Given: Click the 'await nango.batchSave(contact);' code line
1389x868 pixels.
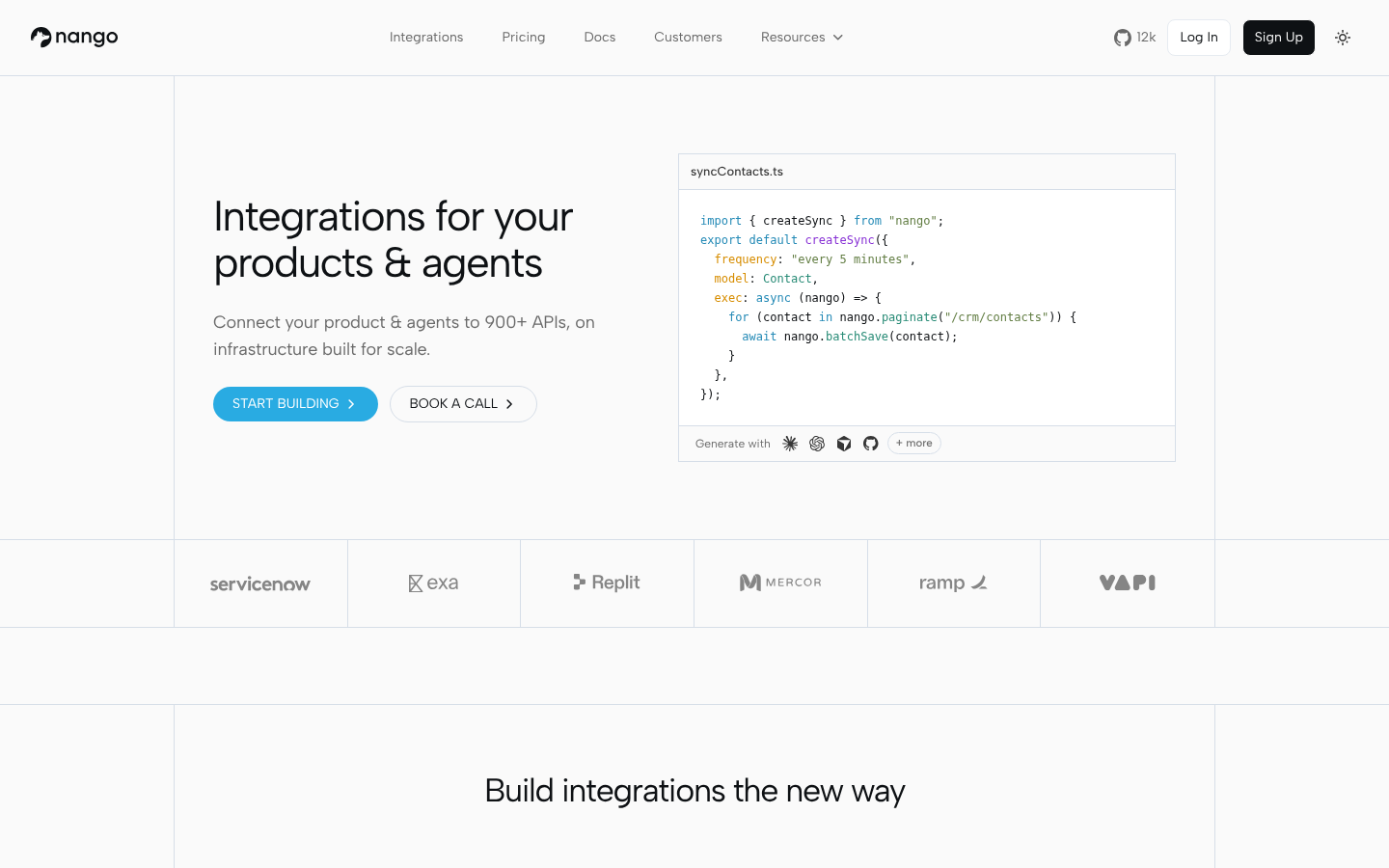Looking at the screenshot, I should [850, 337].
